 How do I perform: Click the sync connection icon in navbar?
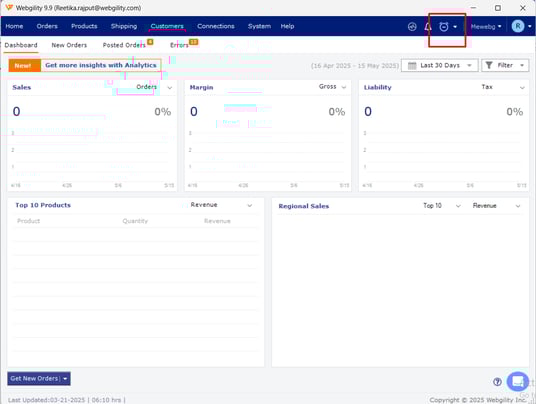click(412, 26)
